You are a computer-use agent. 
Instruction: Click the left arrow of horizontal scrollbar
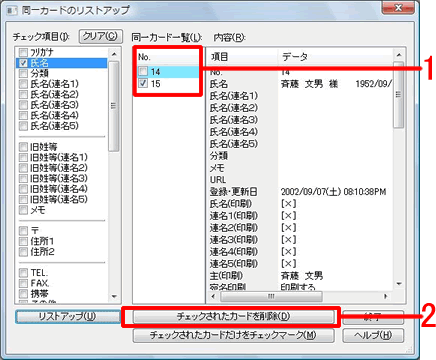click(x=213, y=296)
